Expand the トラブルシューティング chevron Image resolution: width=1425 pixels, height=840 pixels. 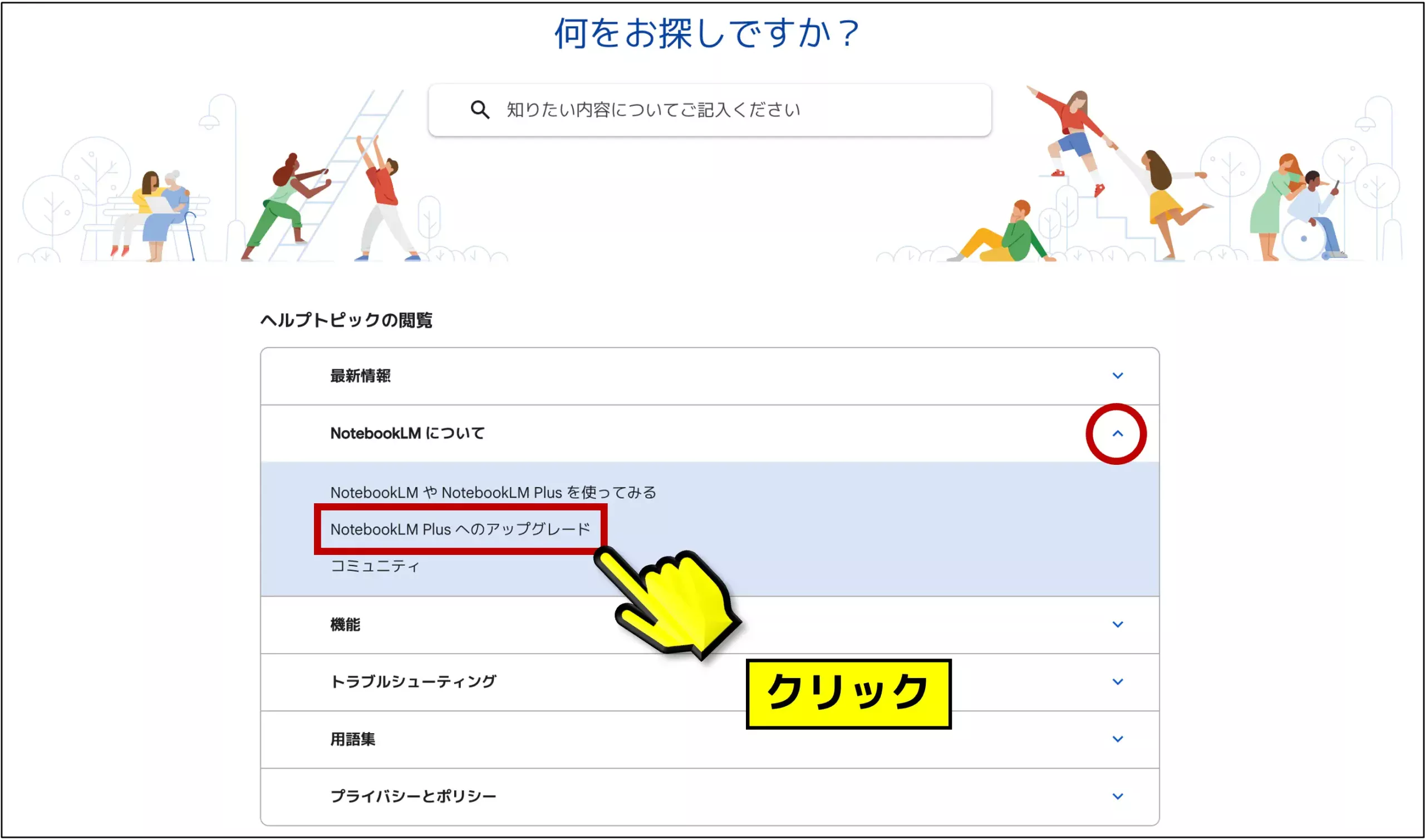click(x=1117, y=681)
